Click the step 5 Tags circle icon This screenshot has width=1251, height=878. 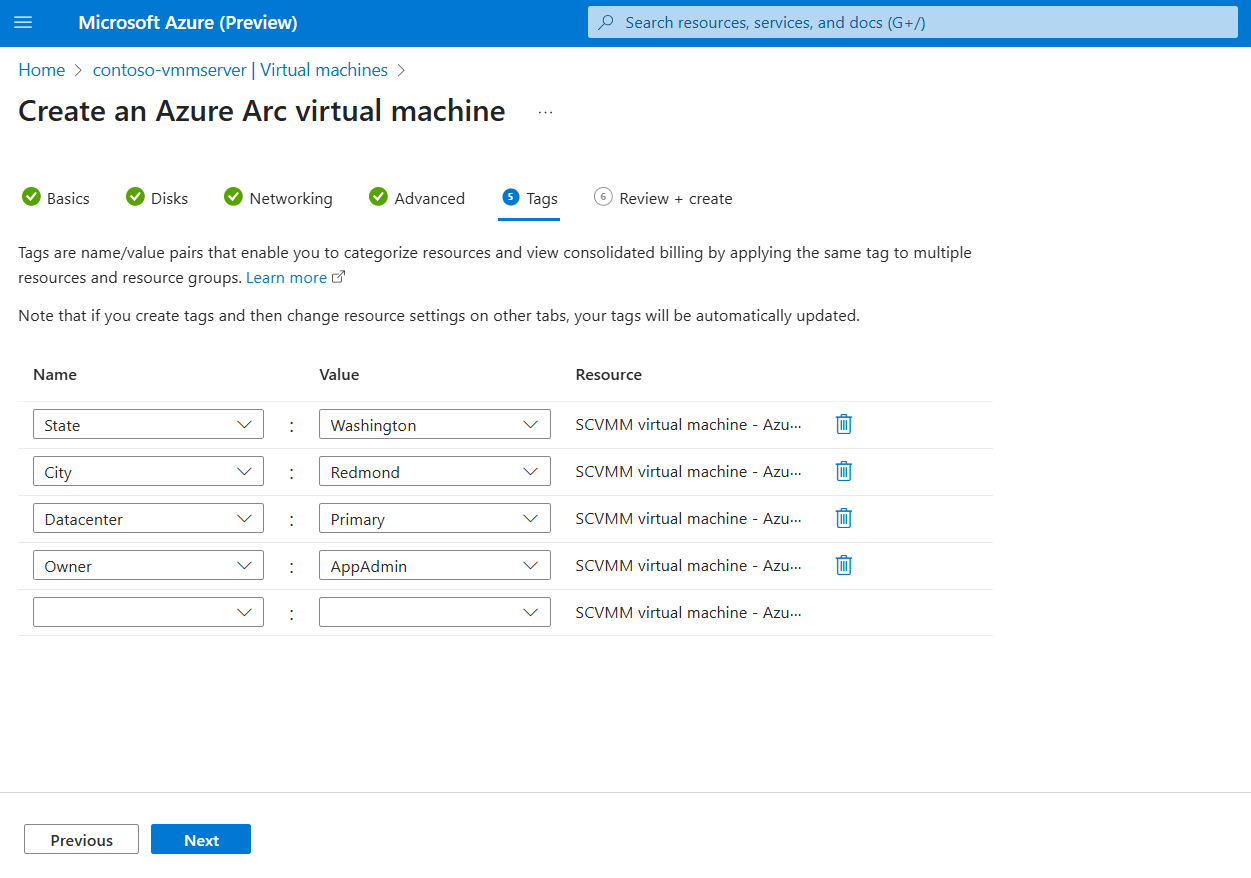(x=510, y=197)
